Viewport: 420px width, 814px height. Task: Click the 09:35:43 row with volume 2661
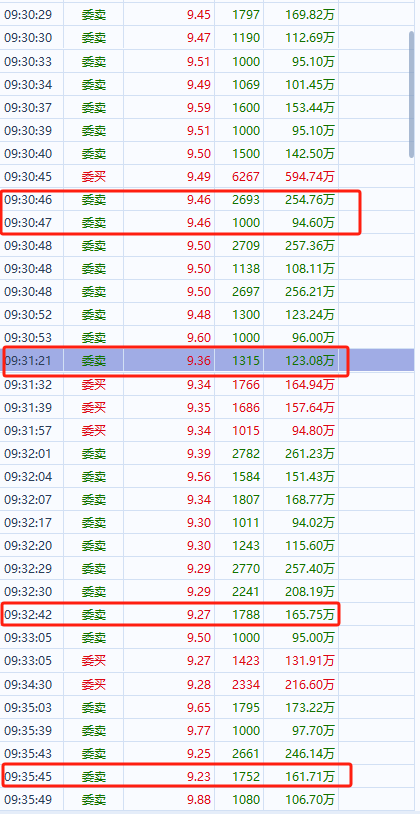pyautogui.click(x=208, y=753)
